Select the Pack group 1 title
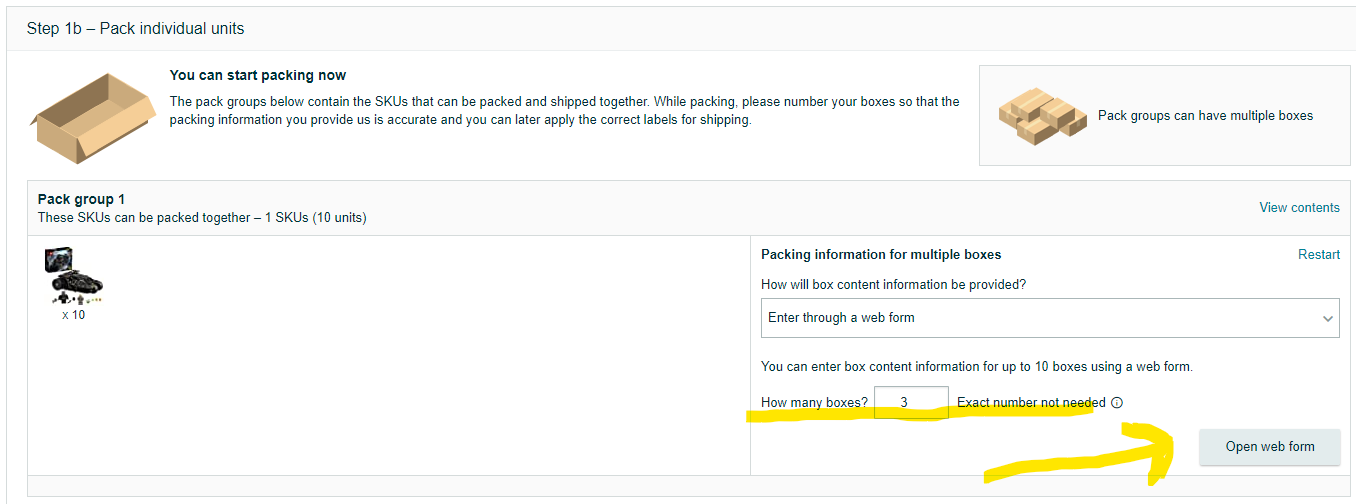1356x504 pixels. [x=81, y=200]
